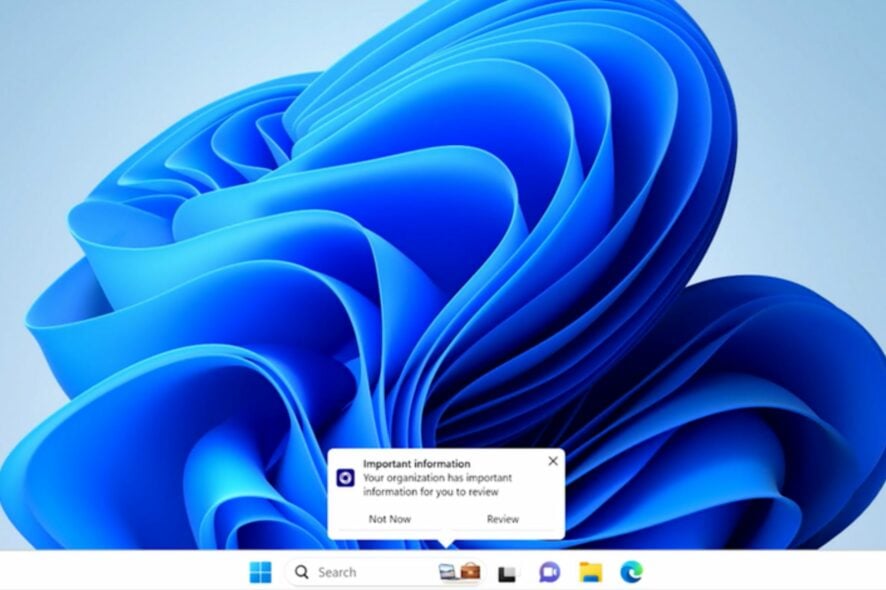
Task: Close the Important information notification
Action: pos(551,461)
